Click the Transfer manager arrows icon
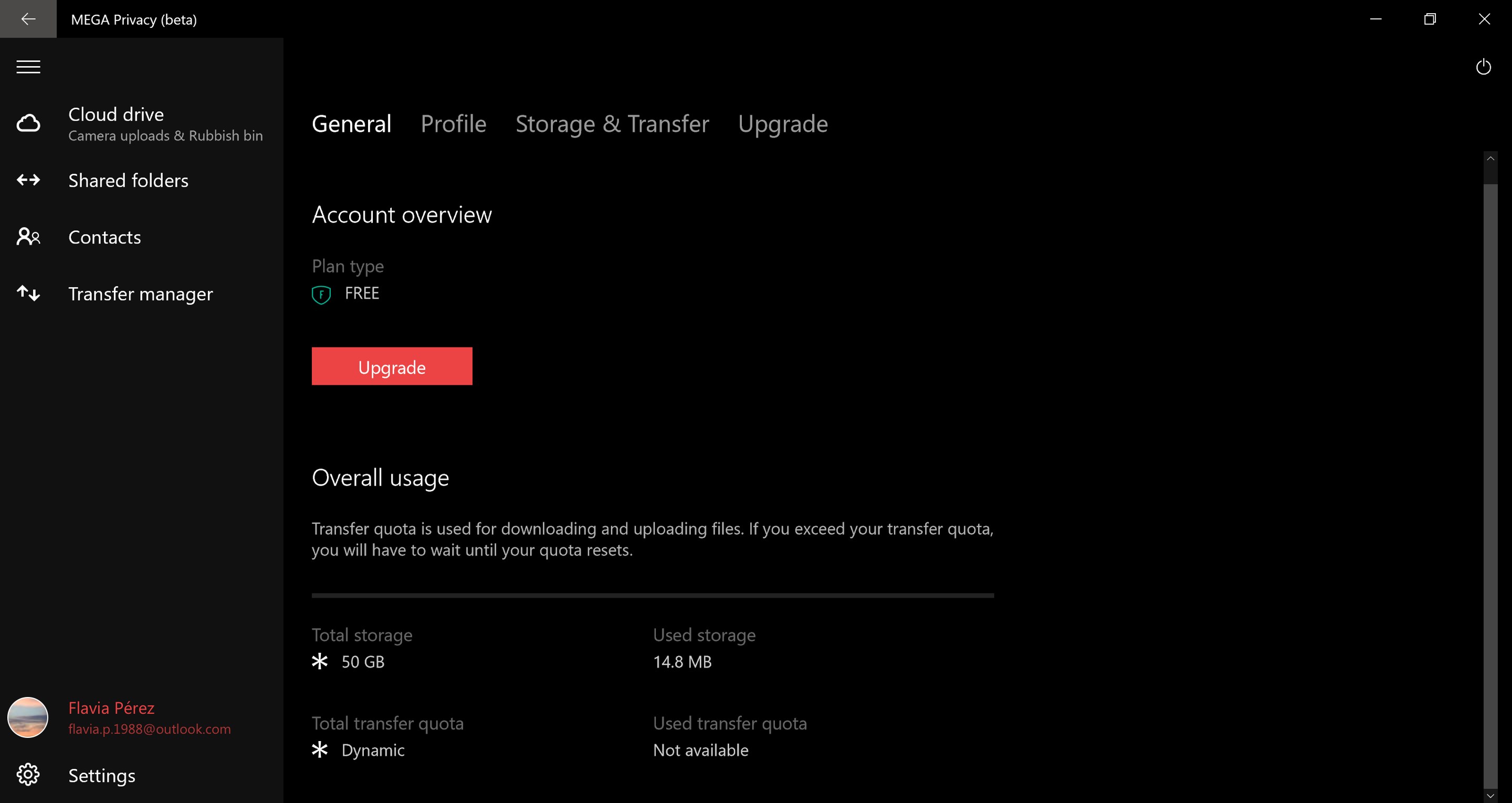This screenshot has width=1512, height=803. click(28, 293)
